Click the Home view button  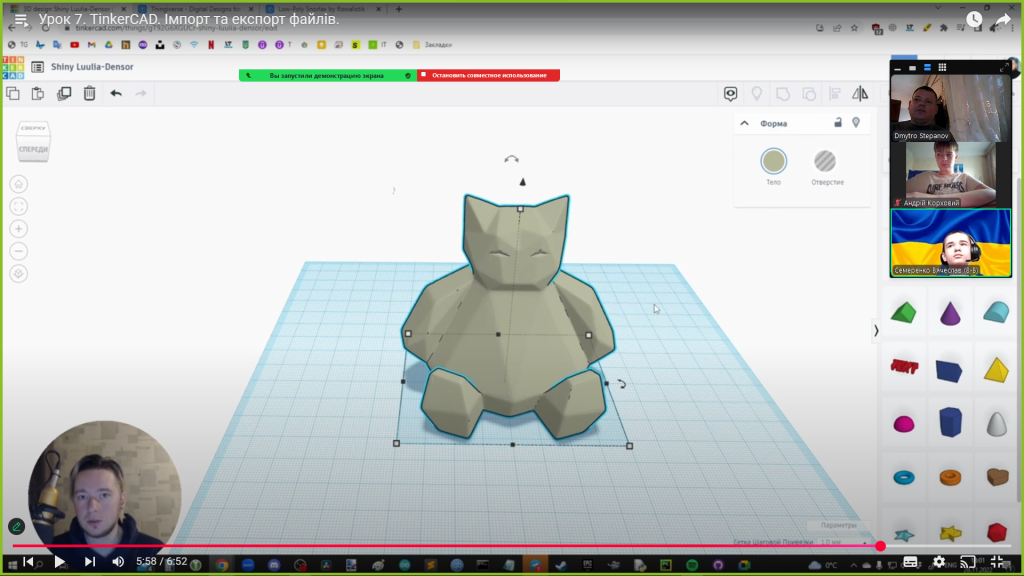point(19,184)
